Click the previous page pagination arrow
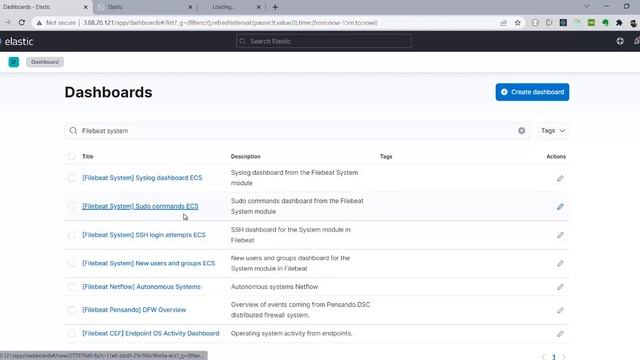Screen dimensions: 640x360 pos(543,357)
